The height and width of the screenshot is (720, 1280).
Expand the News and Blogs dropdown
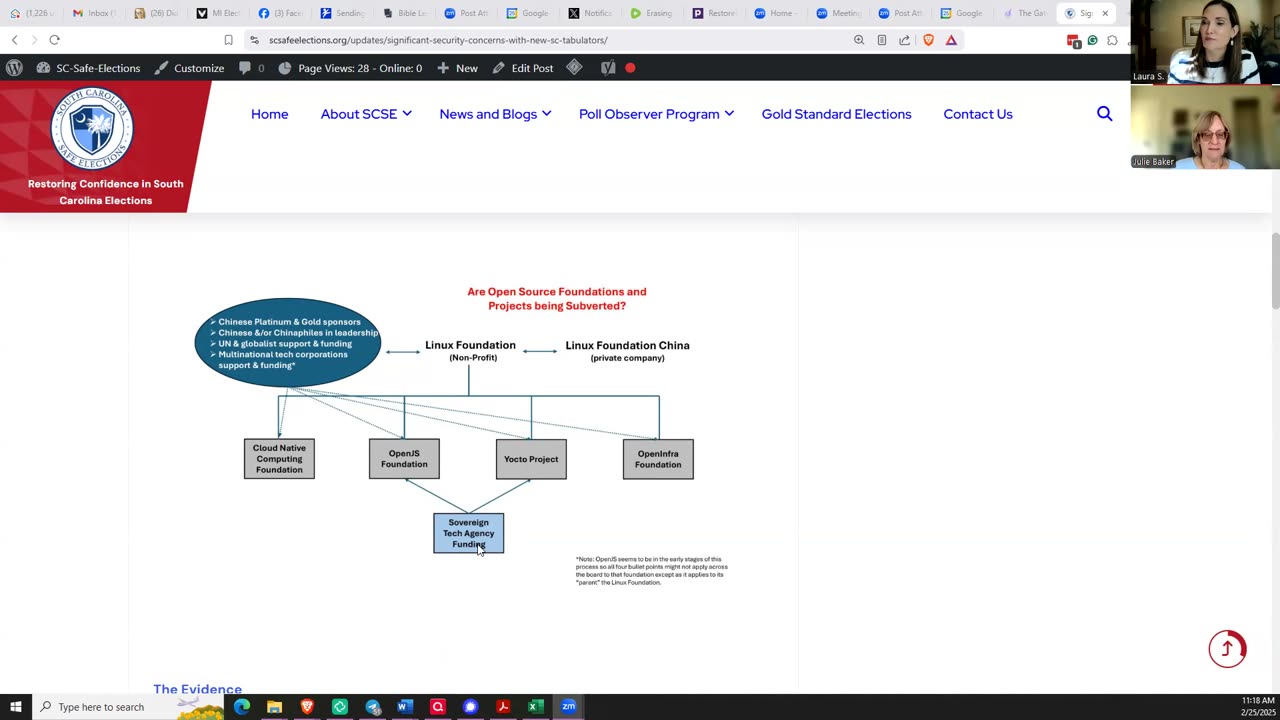coord(495,114)
